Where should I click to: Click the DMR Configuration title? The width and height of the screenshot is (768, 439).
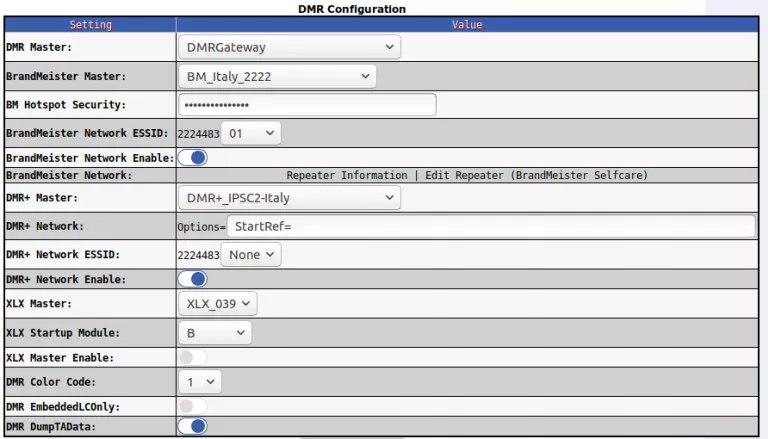(x=352, y=9)
